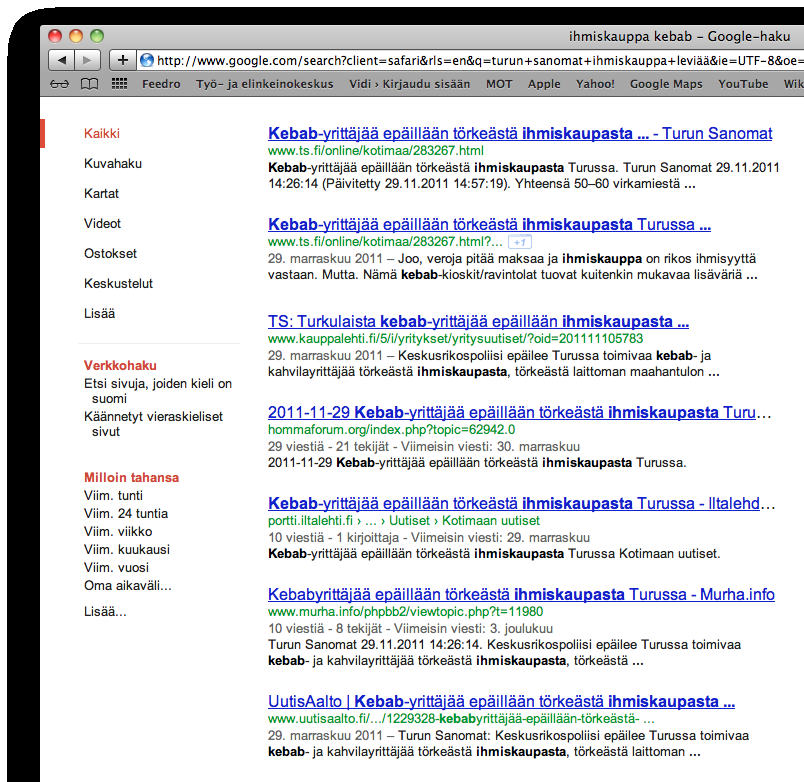Open second result titled Kebab-yrittäjää ... ihmiskaupasta Turussa ...
Viewport: 804px width, 782px height.
click(490, 224)
